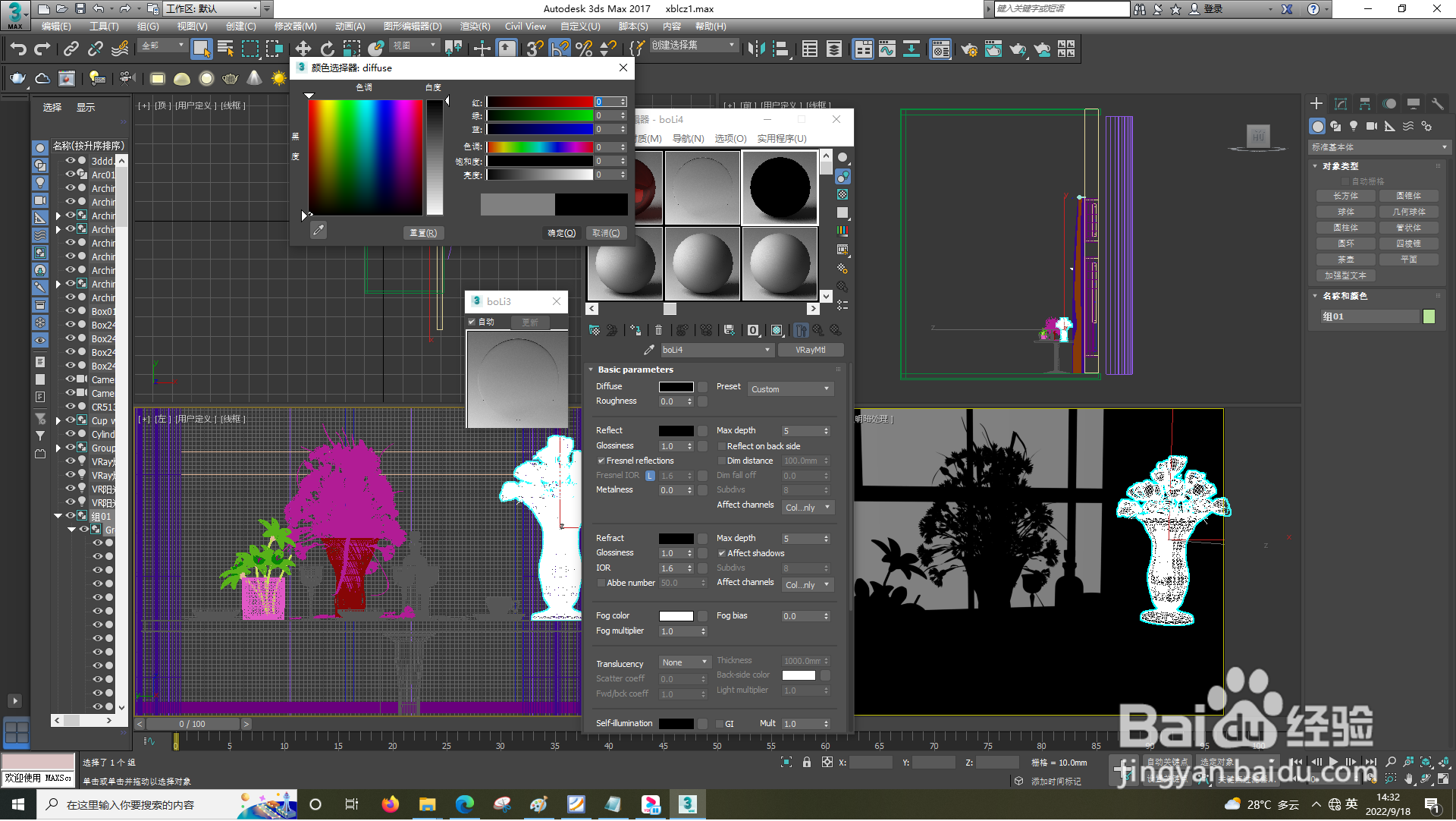
Task: Select Lights category in Create panel
Action: pos(1354,126)
